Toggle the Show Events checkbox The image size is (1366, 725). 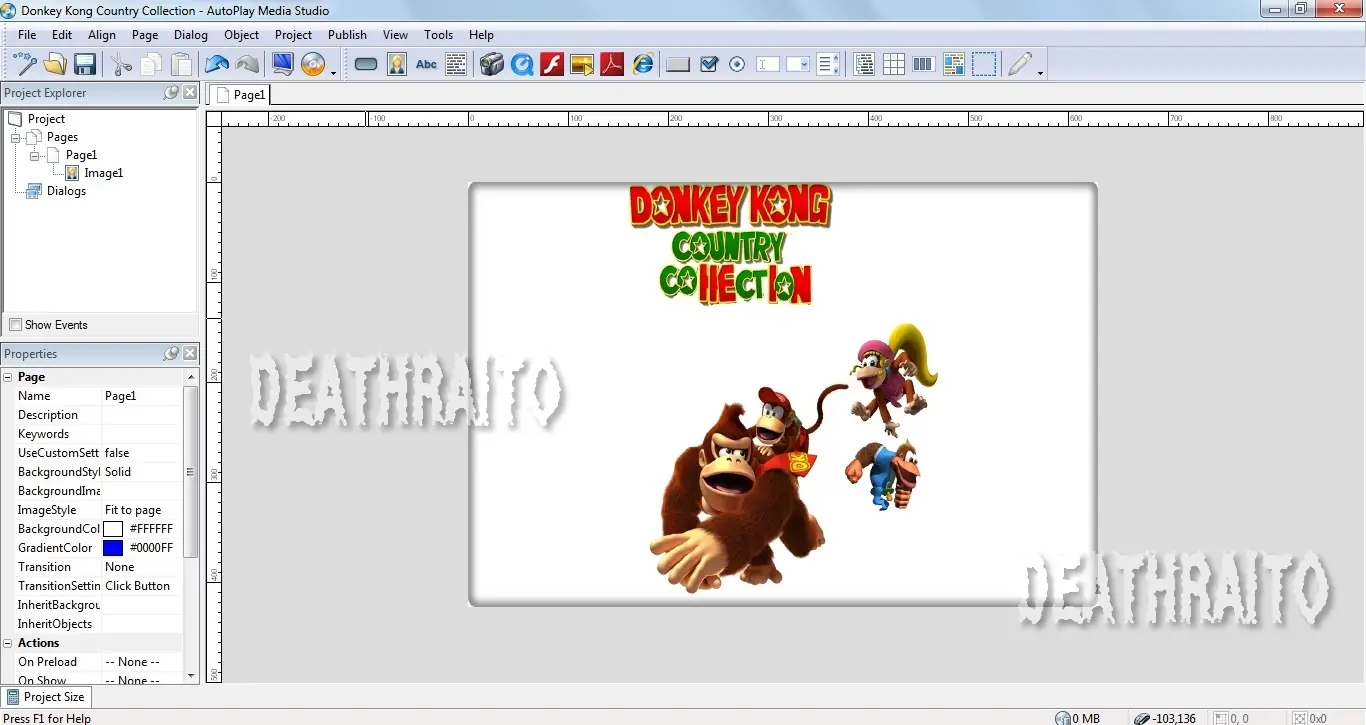pyautogui.click(x=15, y=325)
